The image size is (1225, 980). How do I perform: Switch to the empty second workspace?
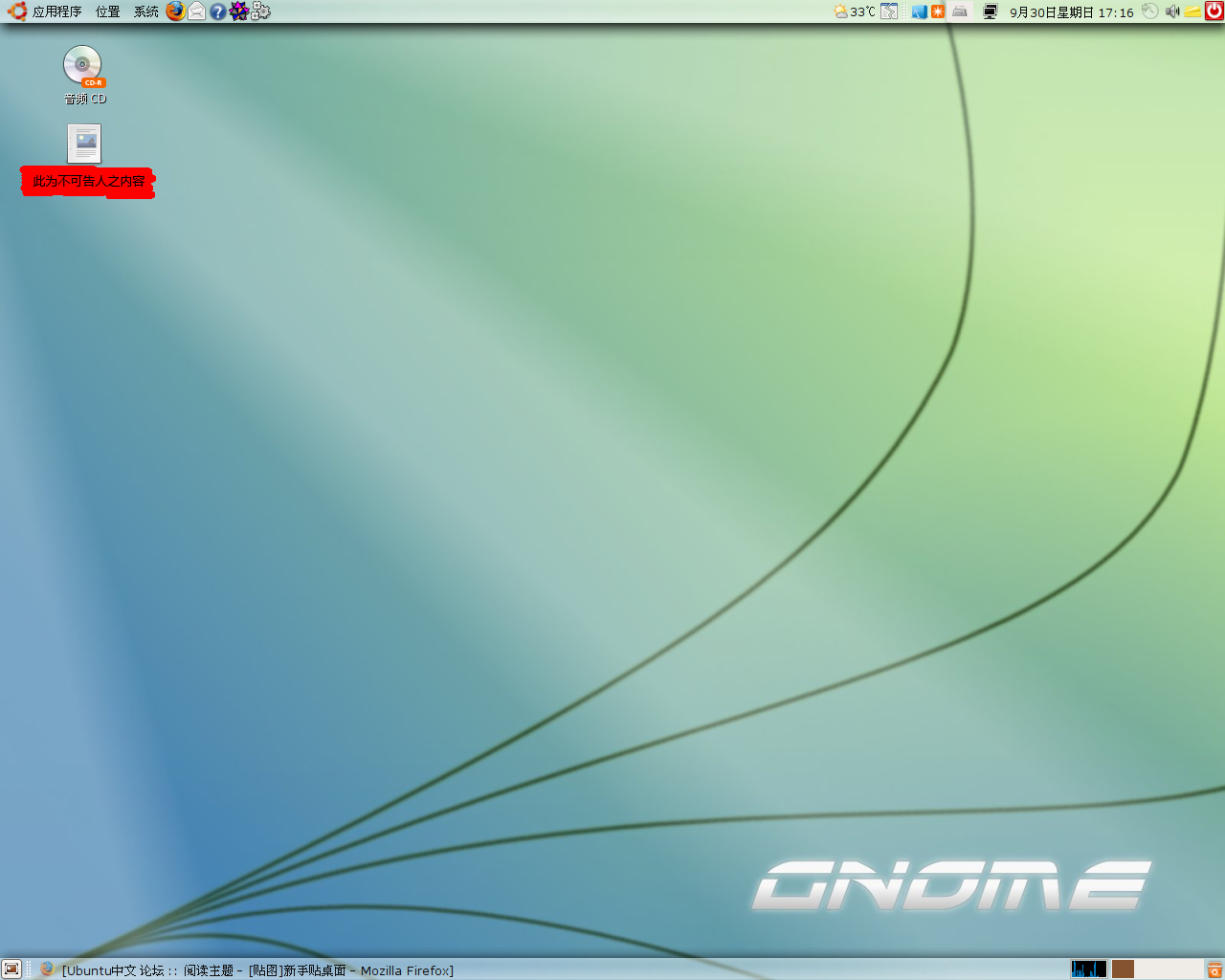pos(1146,969)
